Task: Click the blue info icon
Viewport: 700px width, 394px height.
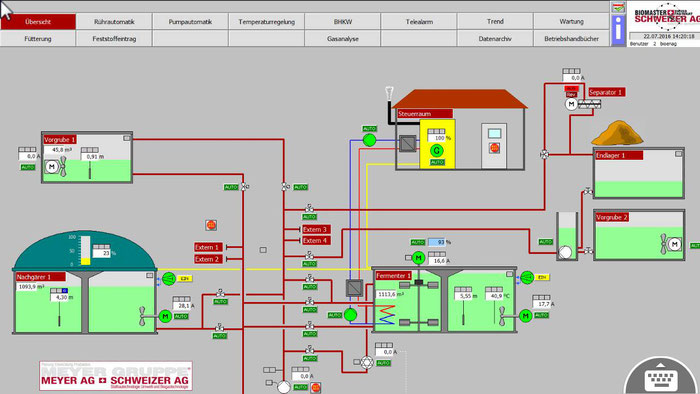Action: coord(618,30)
